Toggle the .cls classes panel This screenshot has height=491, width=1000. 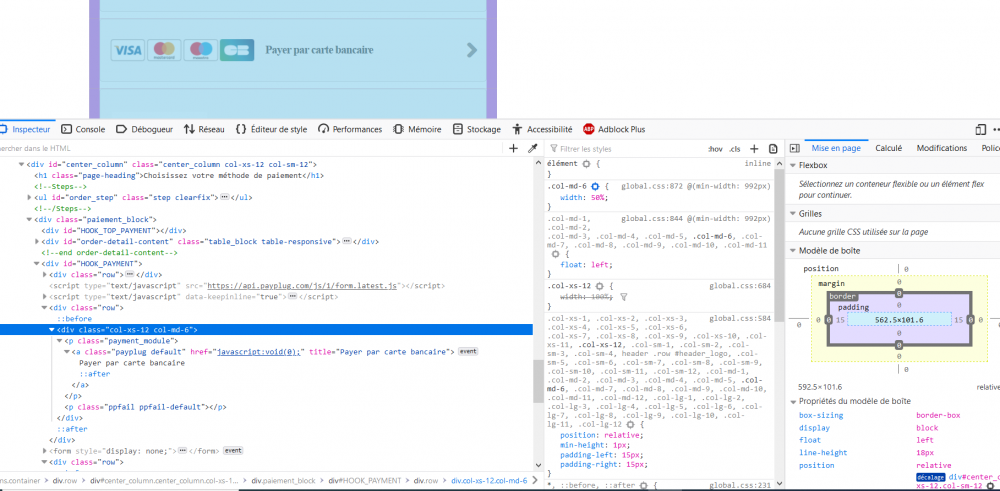coord(735,149)
